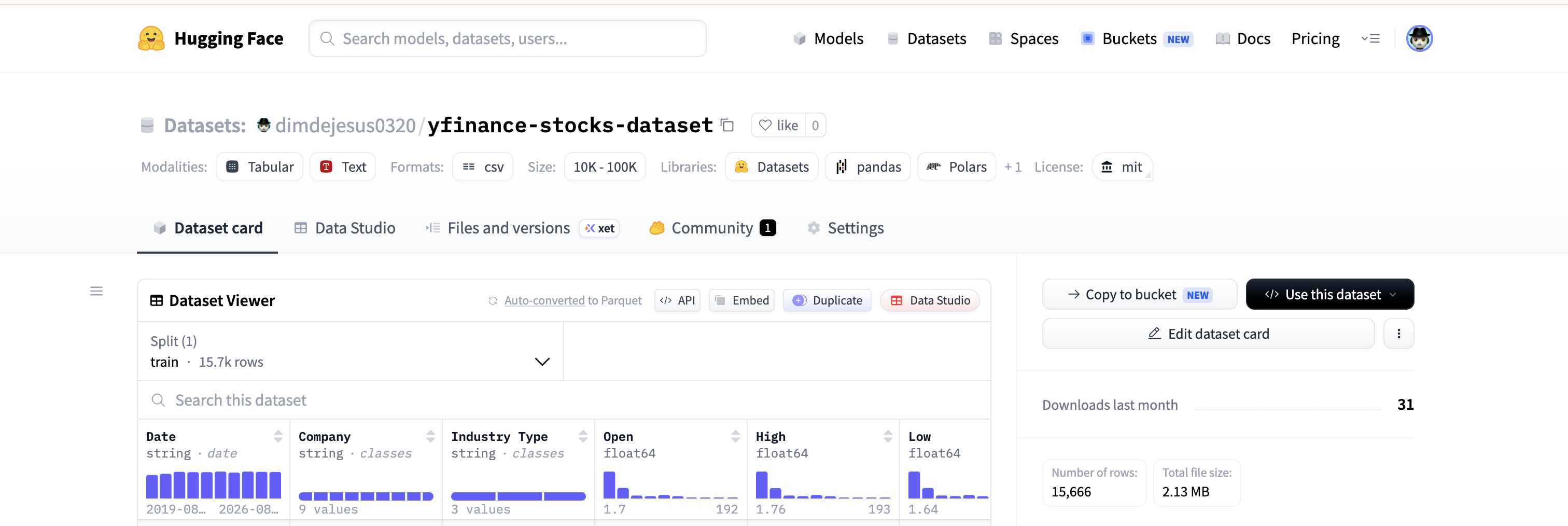
Task: Focus the Search models, datasets, users field
Action: tap(507, 38)
